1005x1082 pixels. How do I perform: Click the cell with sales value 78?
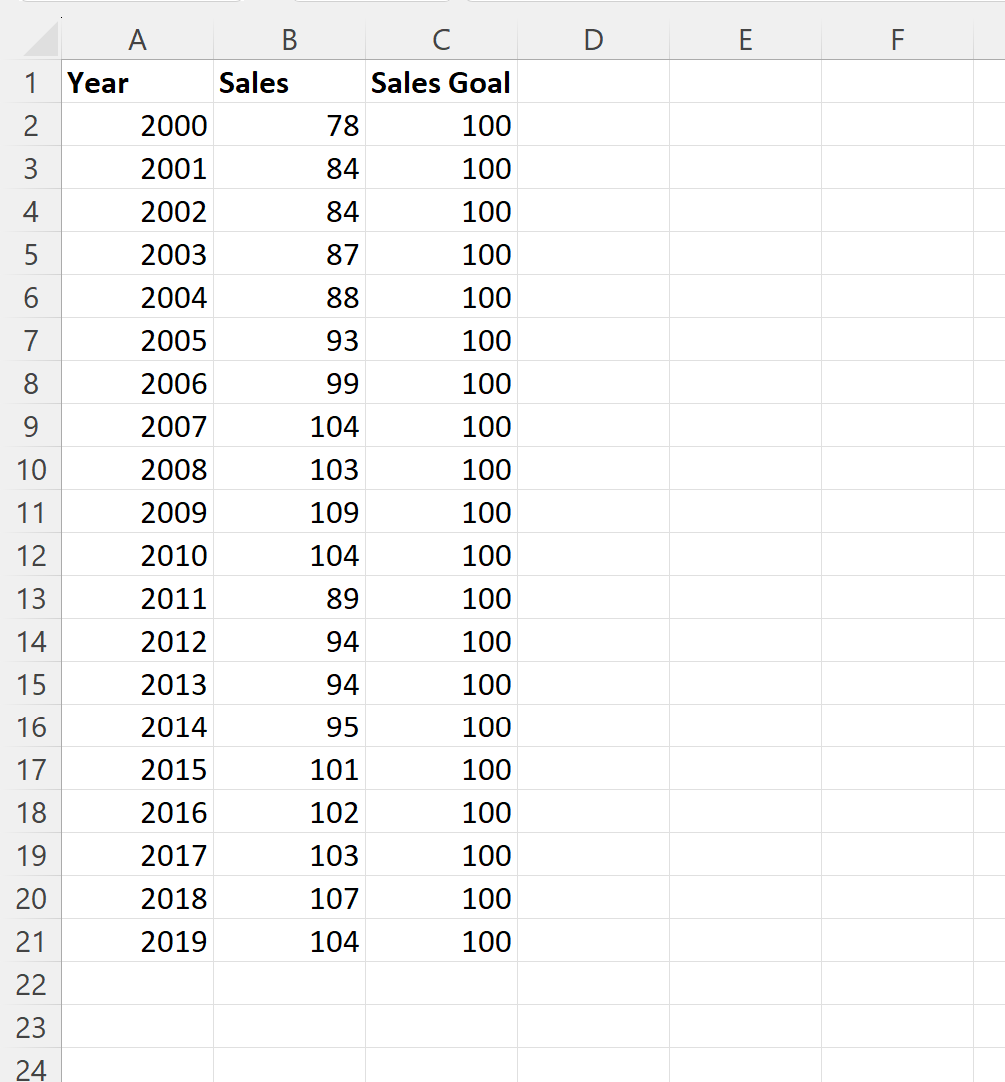click(288, 126)
